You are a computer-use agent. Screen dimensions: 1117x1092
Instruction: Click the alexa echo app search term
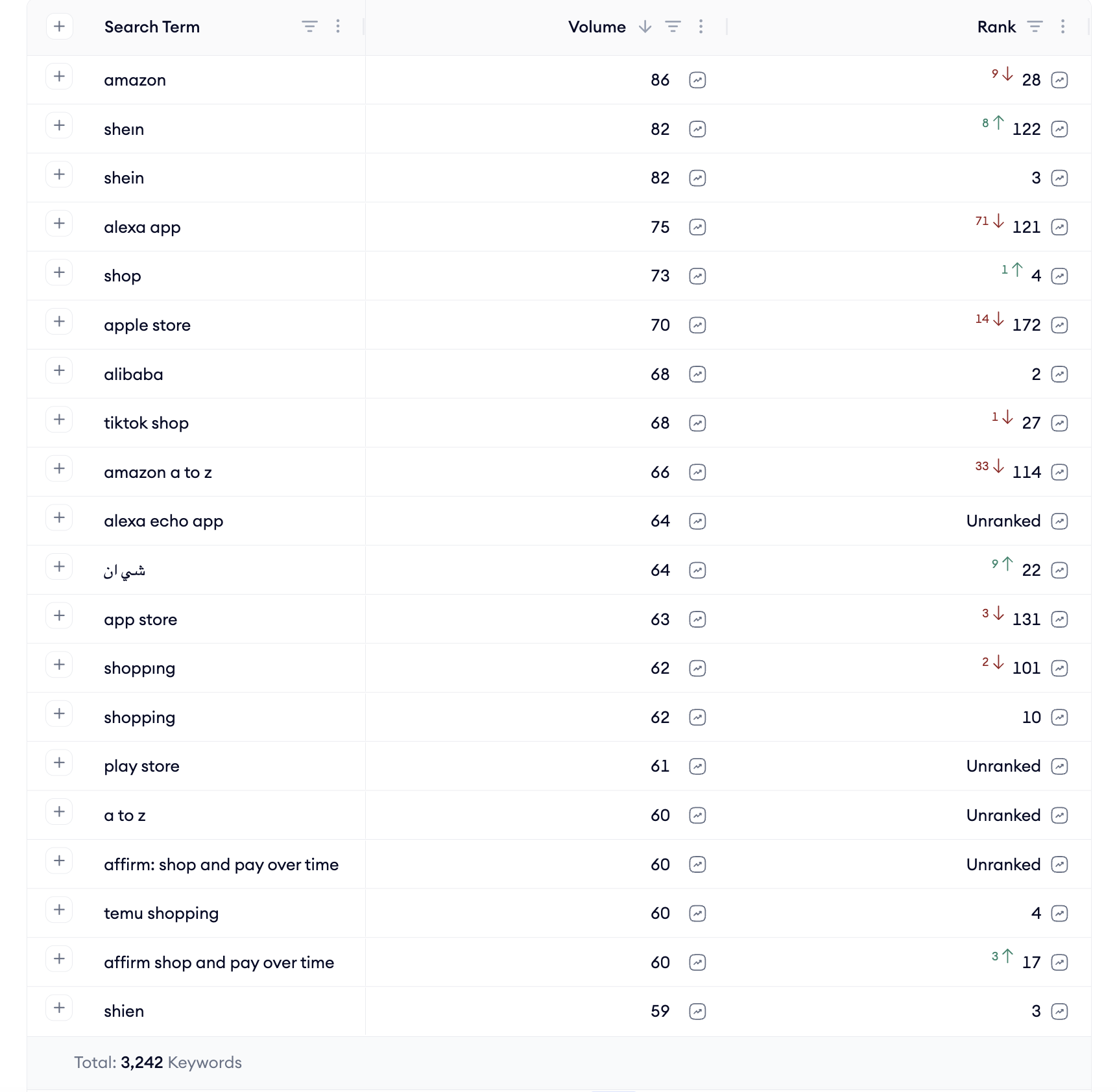[163, 521]
